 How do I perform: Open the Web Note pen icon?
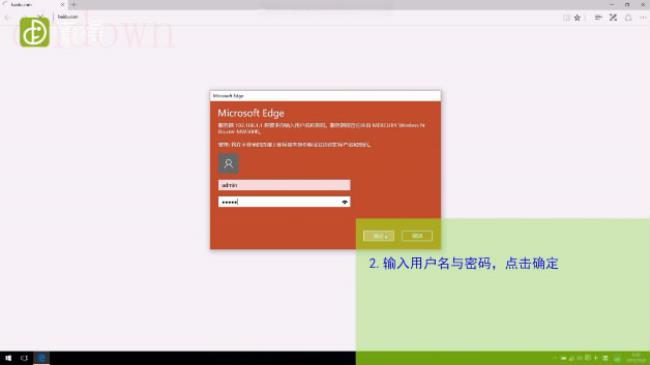[613, 17]
